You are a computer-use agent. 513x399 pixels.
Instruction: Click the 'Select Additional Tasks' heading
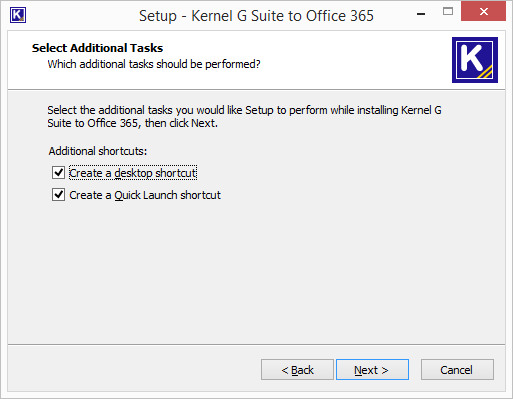point(97,48)
